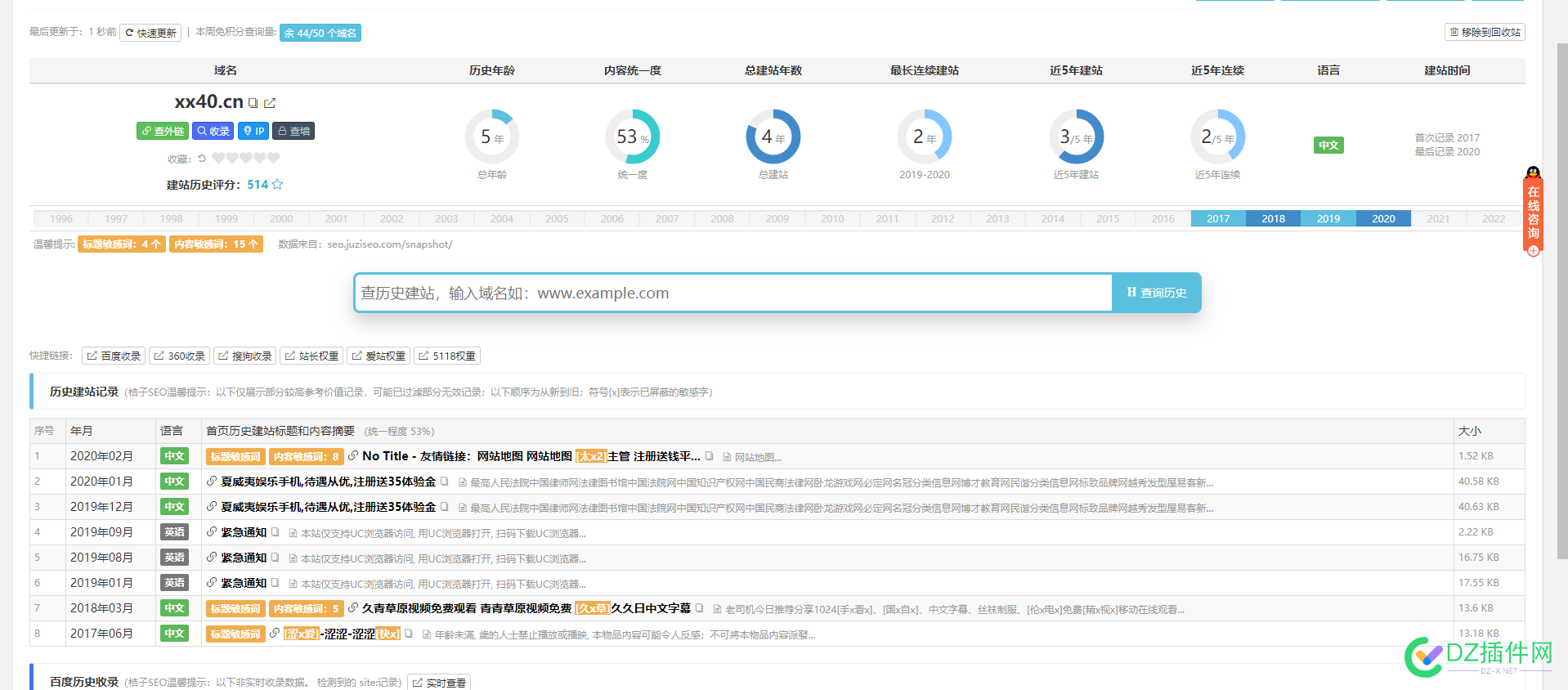Viewport: 1568px width, 690px height.
Task: Select the third heart in 收藏
Action: coord(246,158)
